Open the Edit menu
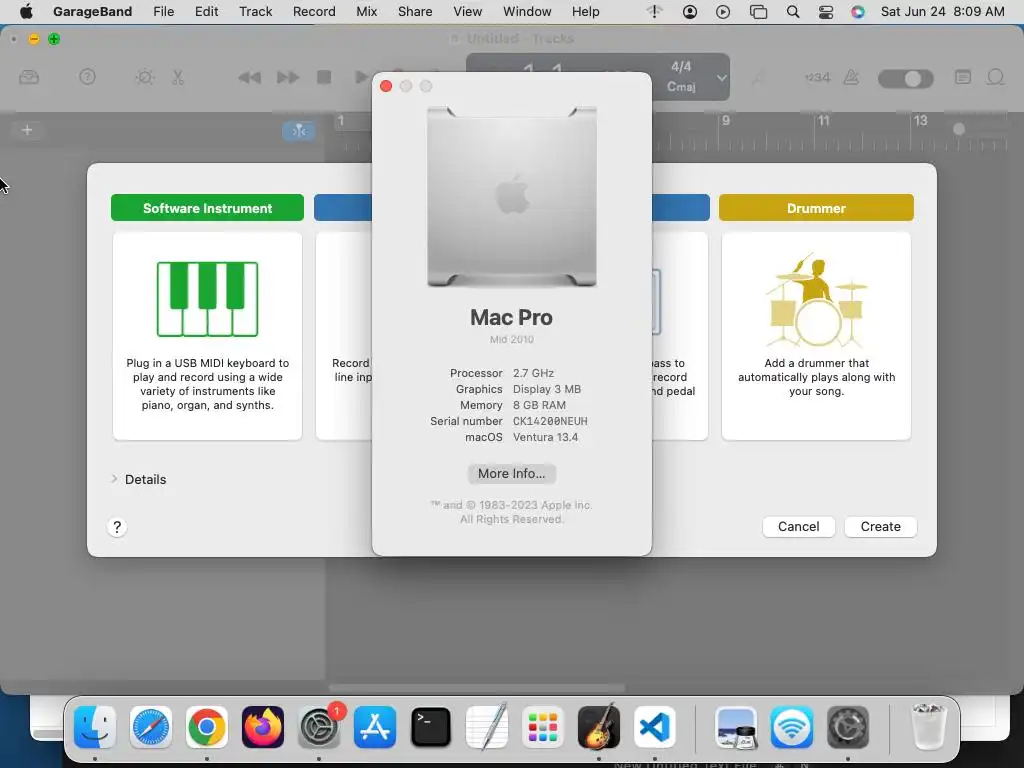Viewport: 1024px width, 768px height. pos(206,11)
